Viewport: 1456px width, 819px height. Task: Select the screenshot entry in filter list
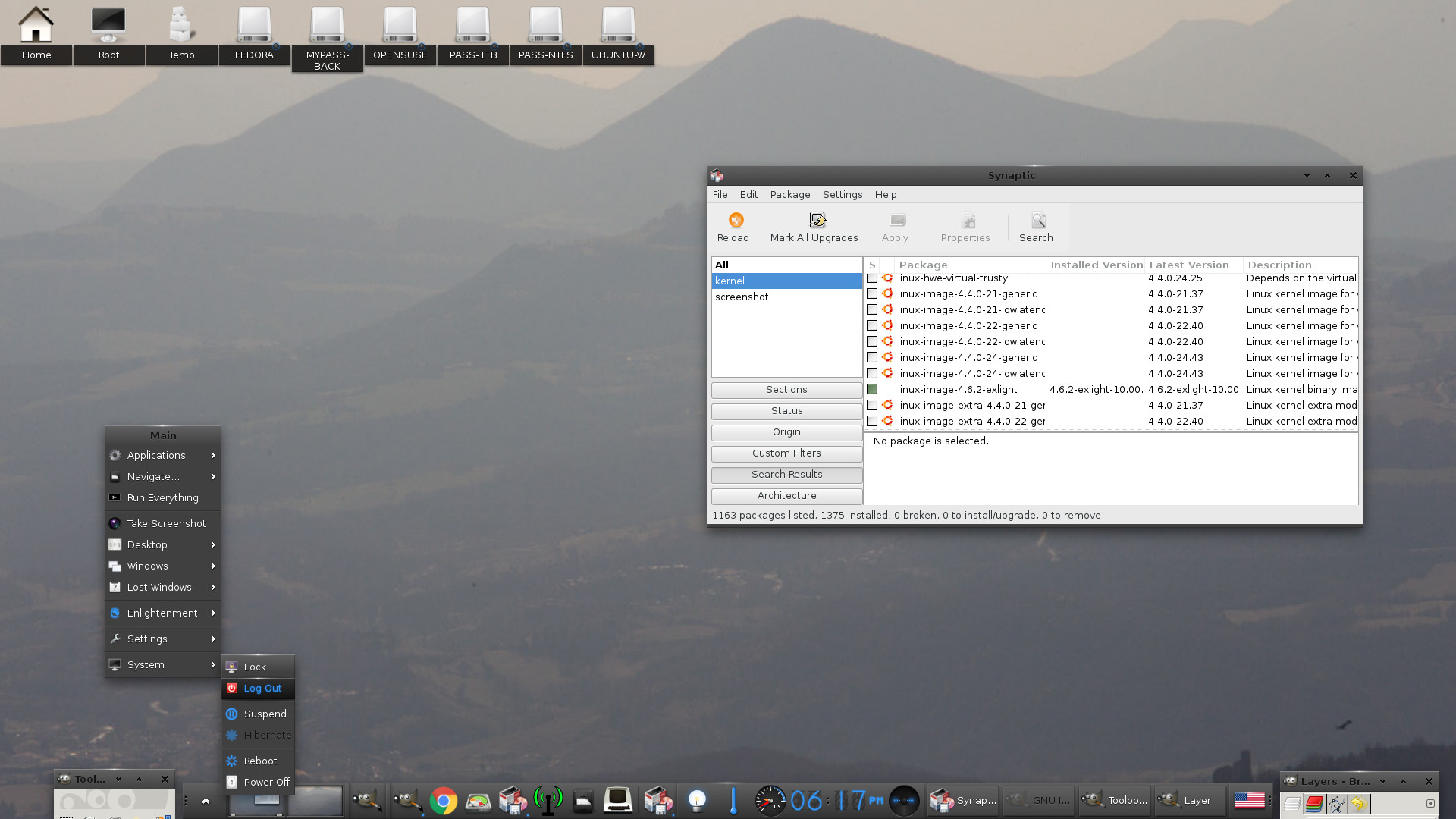[742, 297]
